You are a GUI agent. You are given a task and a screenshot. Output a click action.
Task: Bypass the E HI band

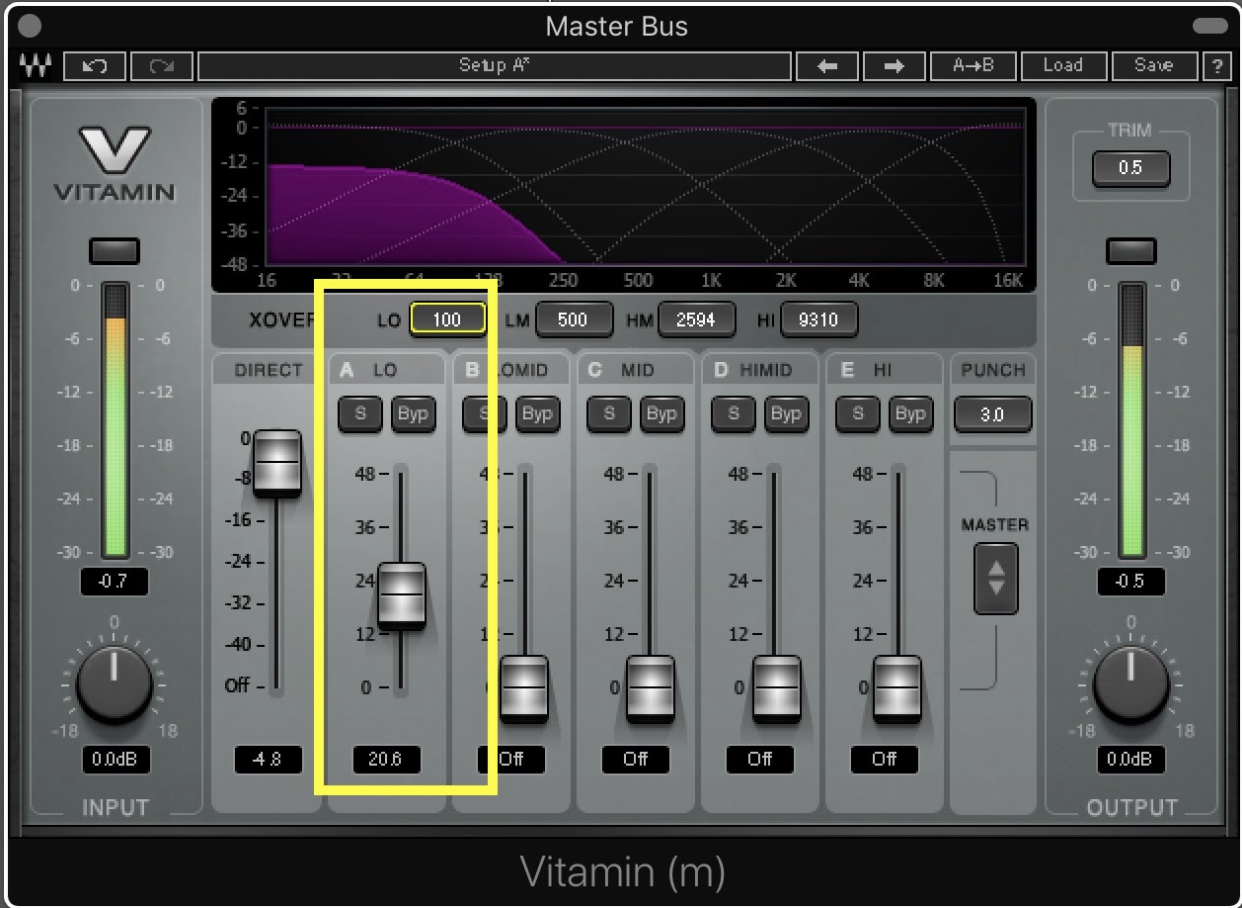[x=909, y=414]
